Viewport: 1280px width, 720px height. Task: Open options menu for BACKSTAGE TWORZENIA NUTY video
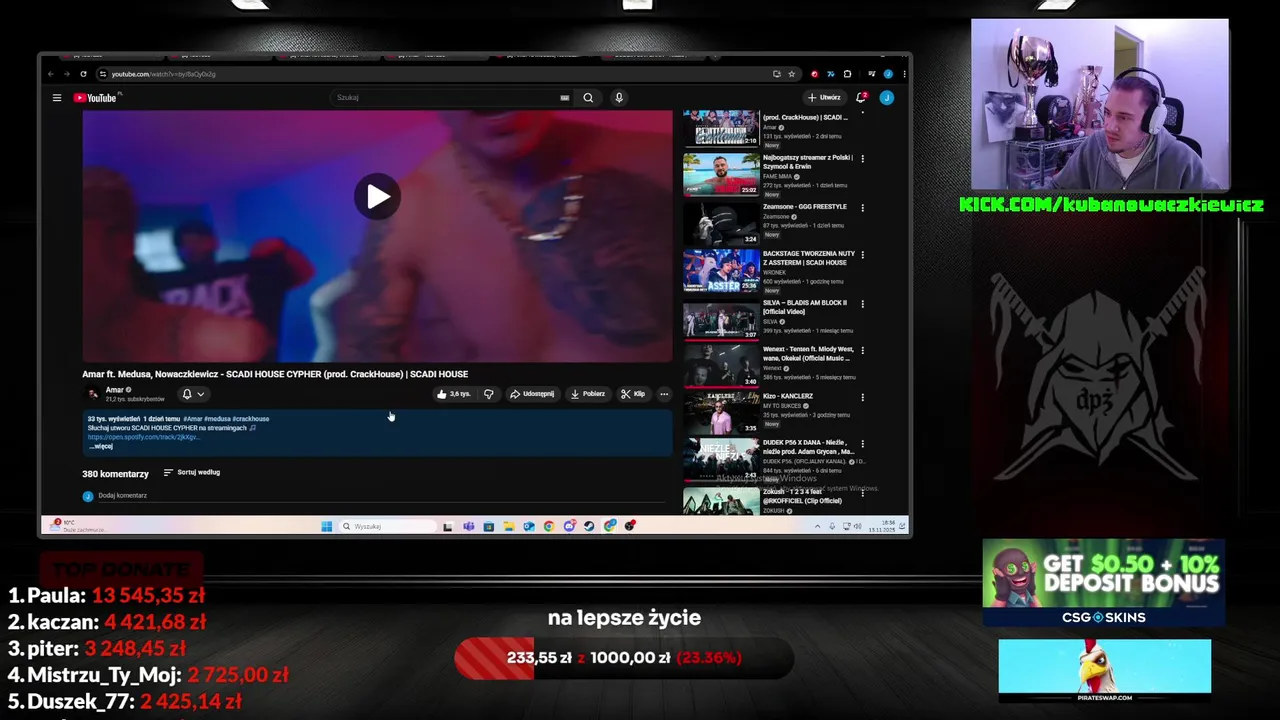(x=862, y=255)
